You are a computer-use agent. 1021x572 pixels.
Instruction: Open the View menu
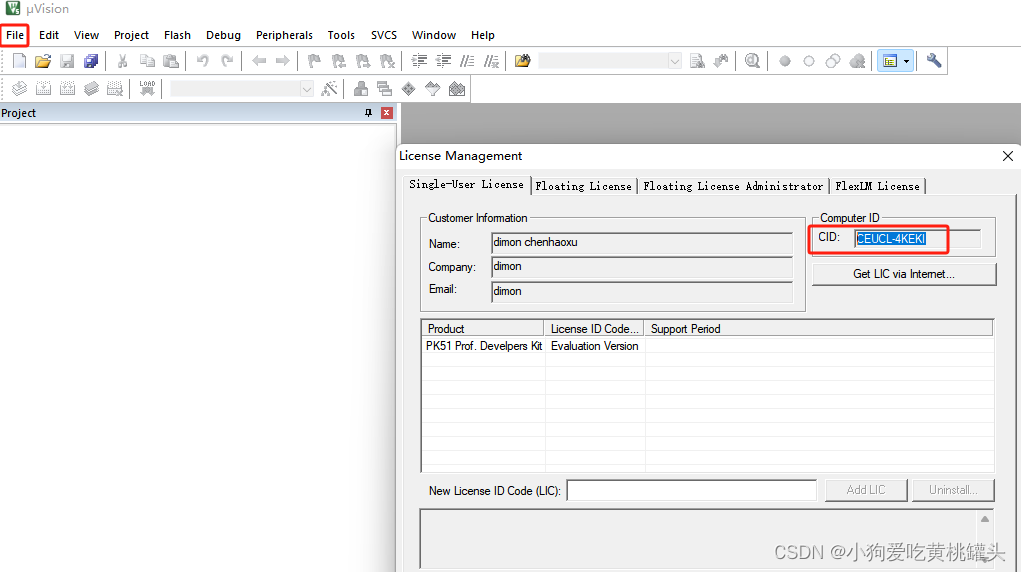tap(86, 35)
